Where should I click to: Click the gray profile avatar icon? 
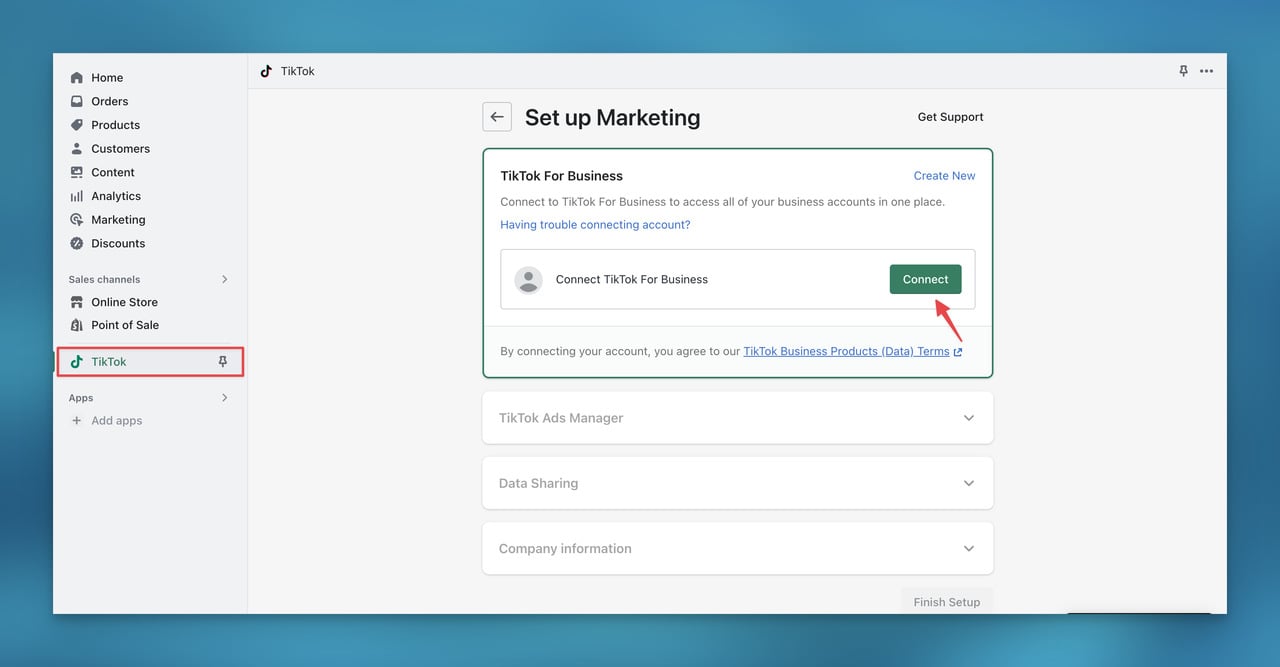click(528, 279)
